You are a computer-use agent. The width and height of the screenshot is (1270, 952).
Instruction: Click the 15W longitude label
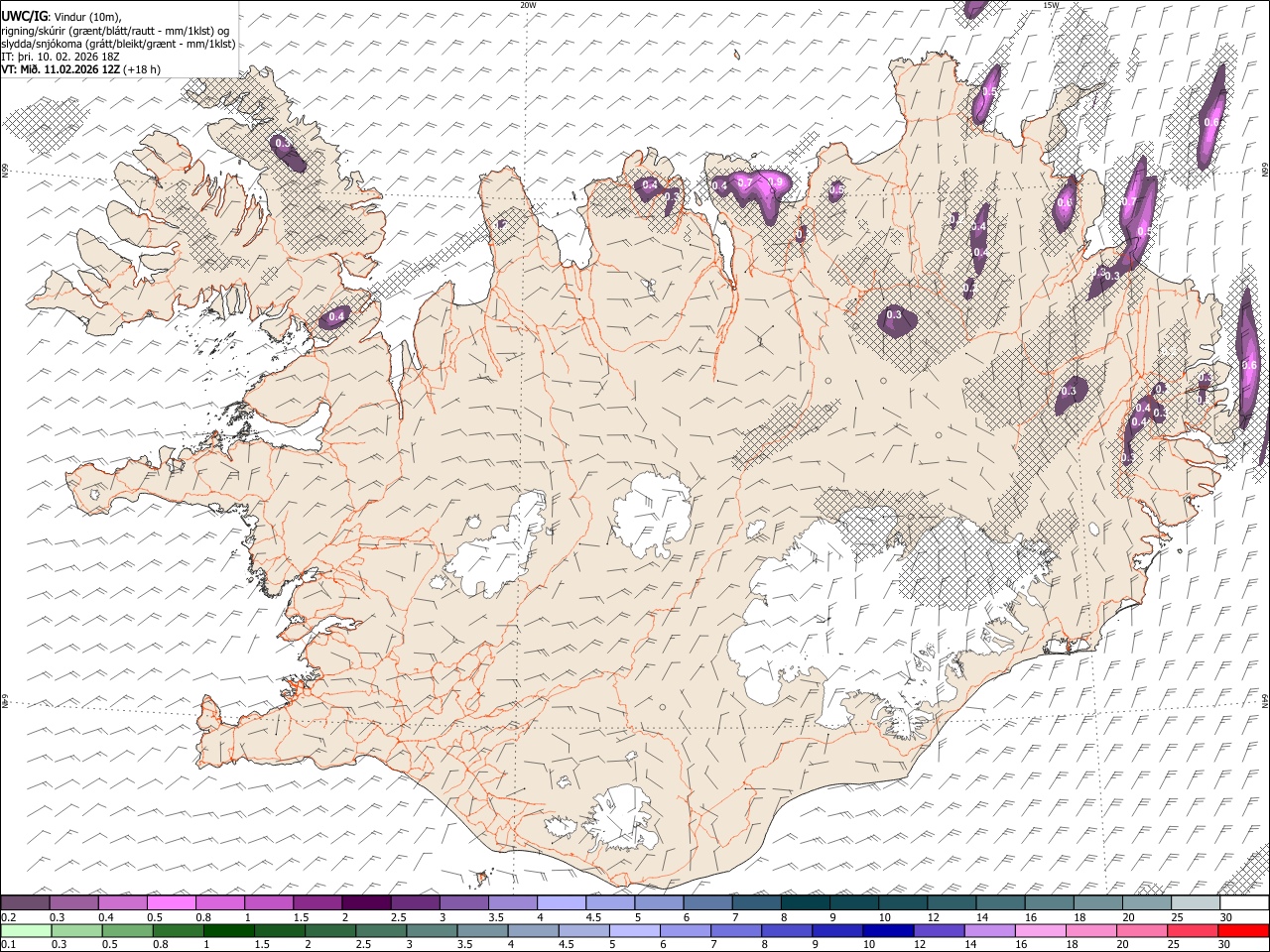tap(1050, 5)
